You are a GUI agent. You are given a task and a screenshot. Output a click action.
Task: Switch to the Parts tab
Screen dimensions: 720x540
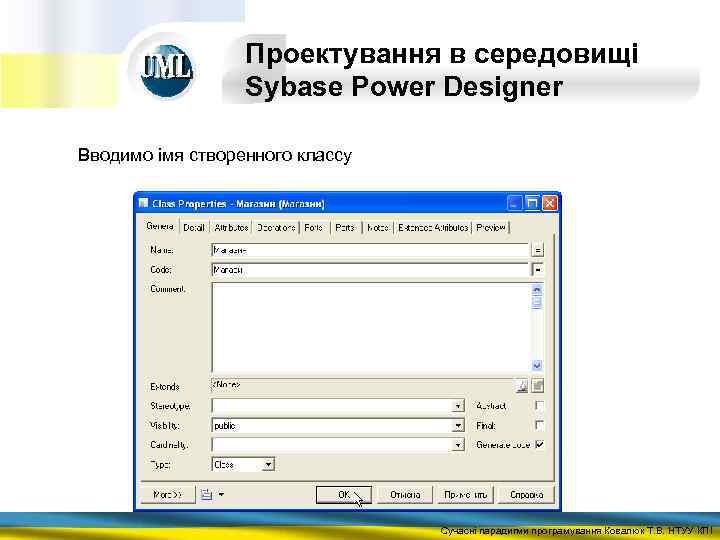tap(345, 227)
